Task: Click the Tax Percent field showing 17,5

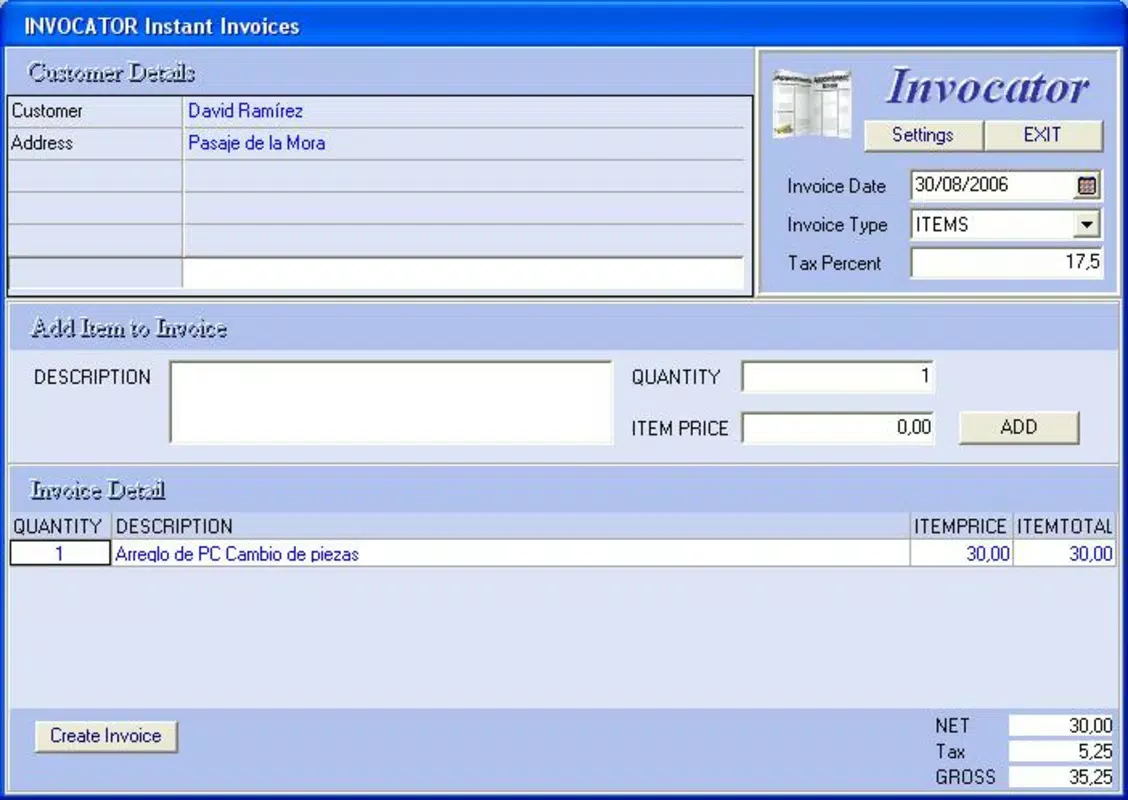Action: pos(1006,263)
